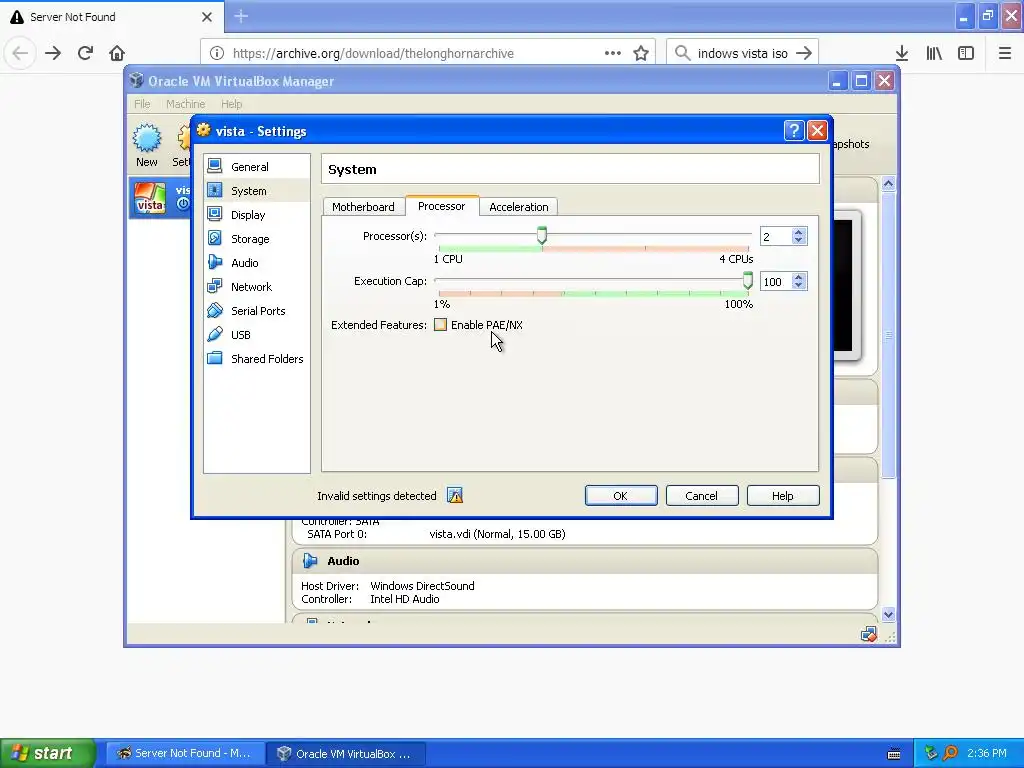
Task: Open Storage settings icon
Action: 215,238
